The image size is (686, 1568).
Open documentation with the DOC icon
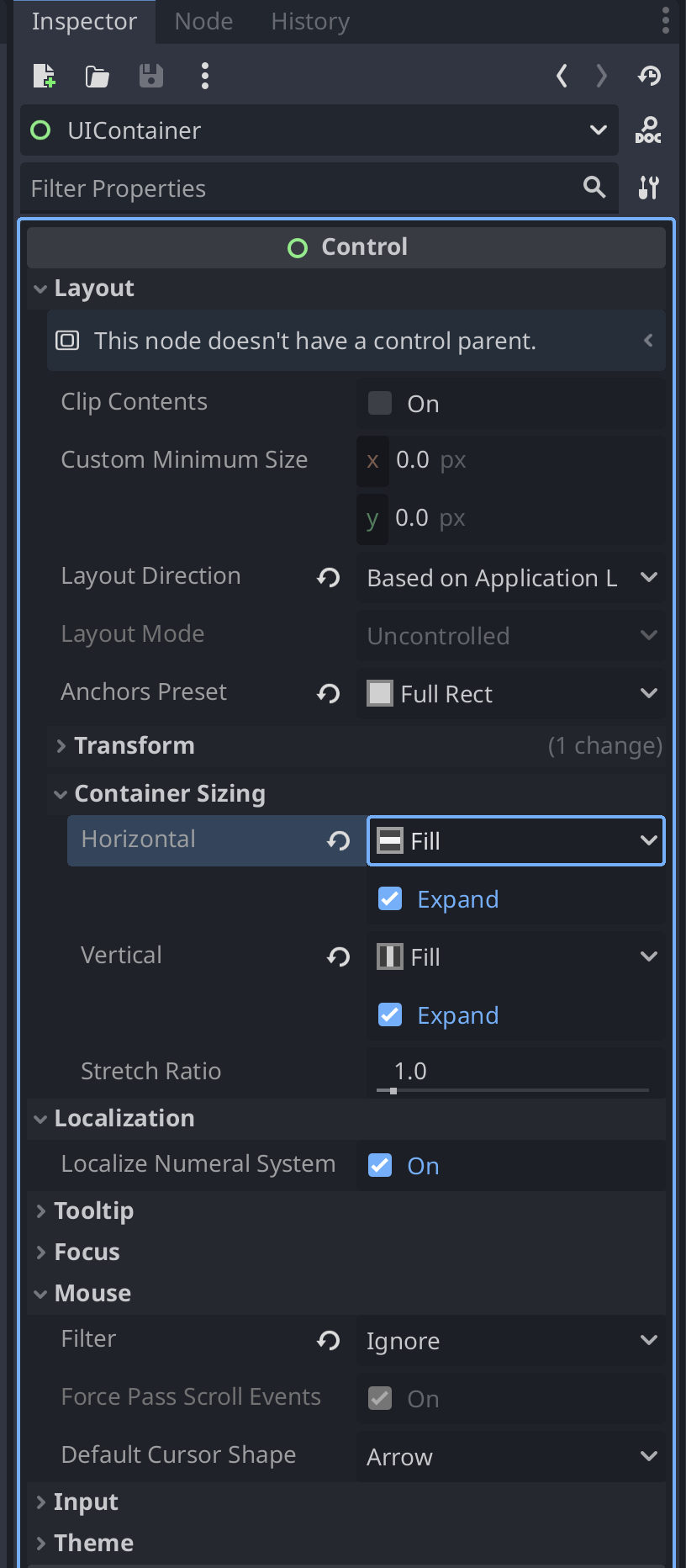pos(648,130)
